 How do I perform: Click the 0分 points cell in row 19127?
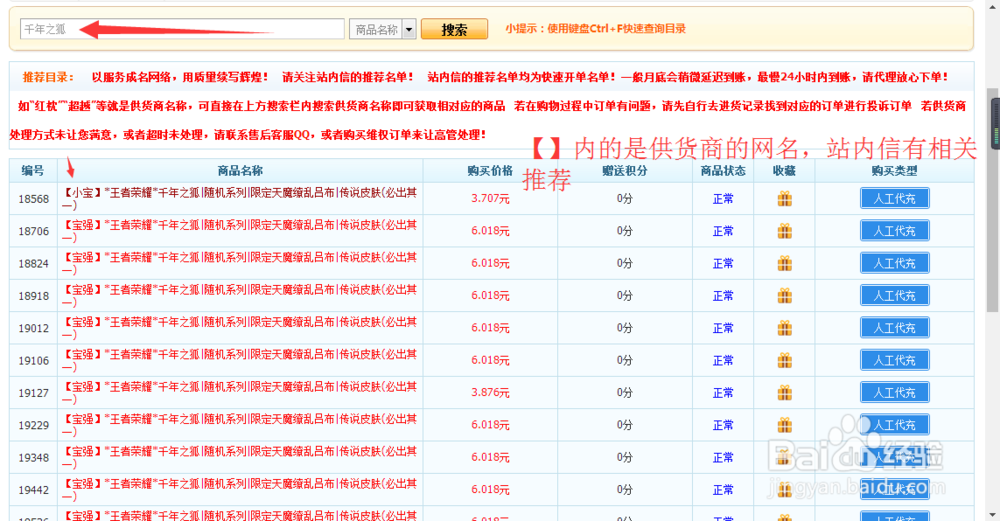coord(624,393)
